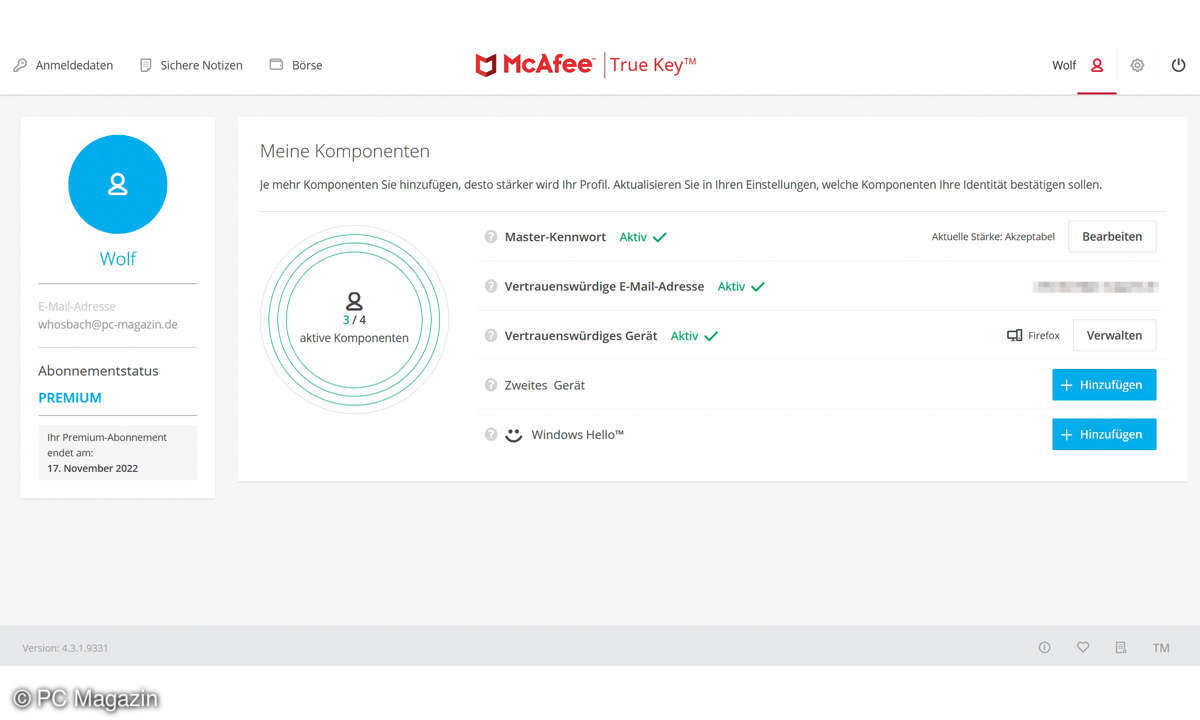
Task: Click the Meine Komponenten heading
Action: pyautogui.click(x=345, y=151)
